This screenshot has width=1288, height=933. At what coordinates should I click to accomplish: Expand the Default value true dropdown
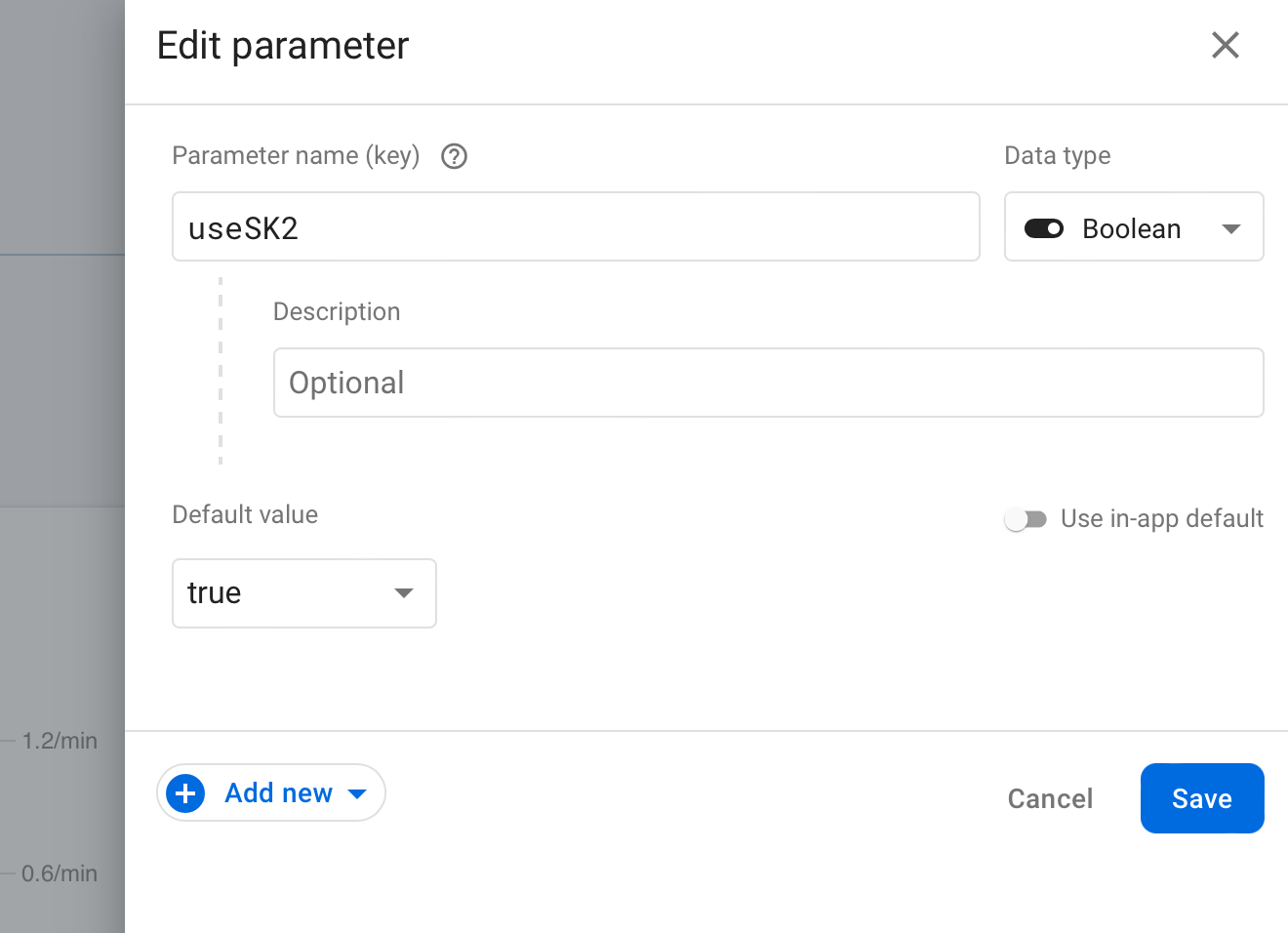(x=304, y=593)
